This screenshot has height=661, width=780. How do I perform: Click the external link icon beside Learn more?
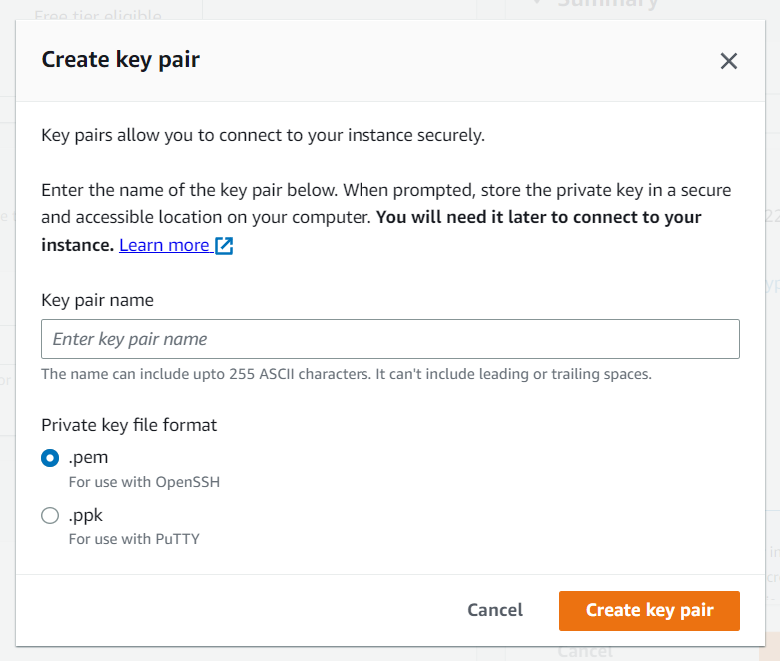(x=224, y=246)
